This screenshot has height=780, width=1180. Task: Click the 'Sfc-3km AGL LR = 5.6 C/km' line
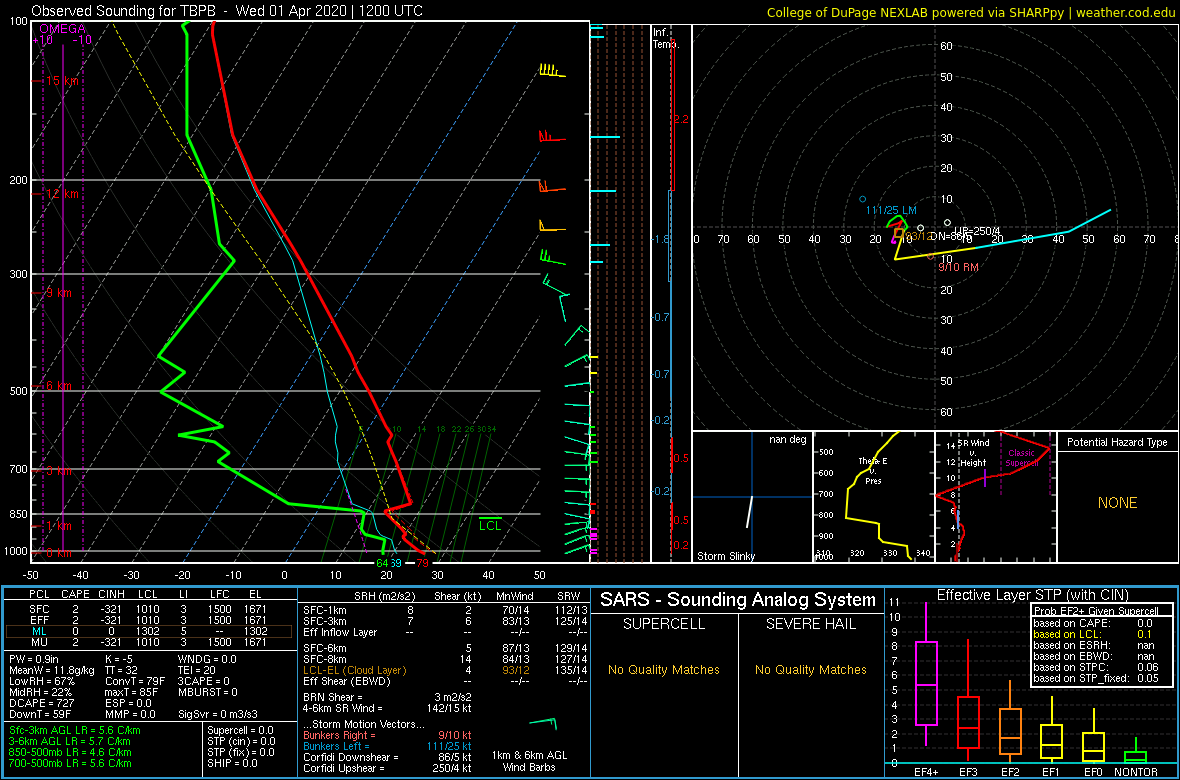pos(75,730)
